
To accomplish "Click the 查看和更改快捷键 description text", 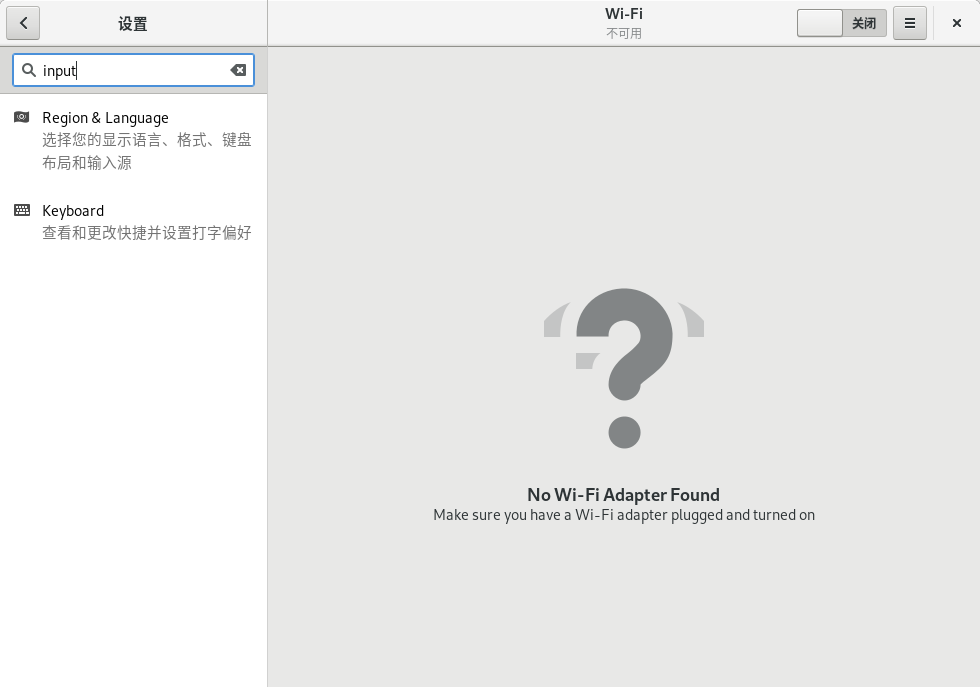I will coord(146,233).
